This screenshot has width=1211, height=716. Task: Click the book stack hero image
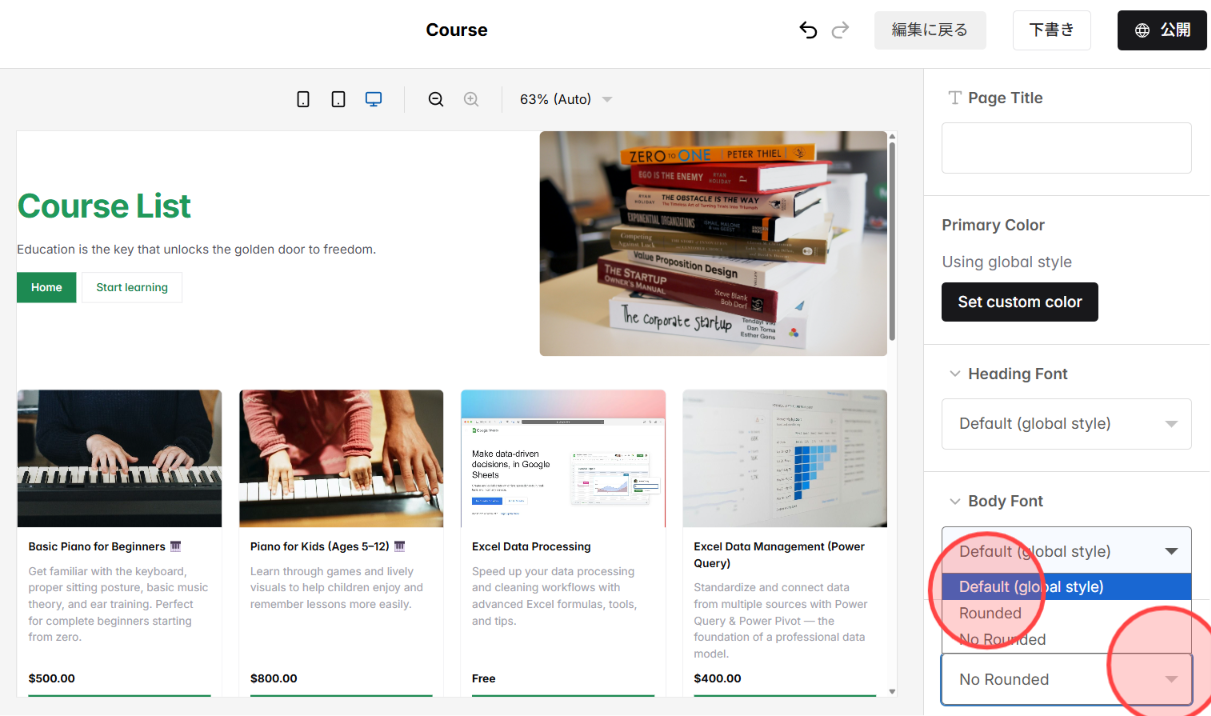click(713, 243)
